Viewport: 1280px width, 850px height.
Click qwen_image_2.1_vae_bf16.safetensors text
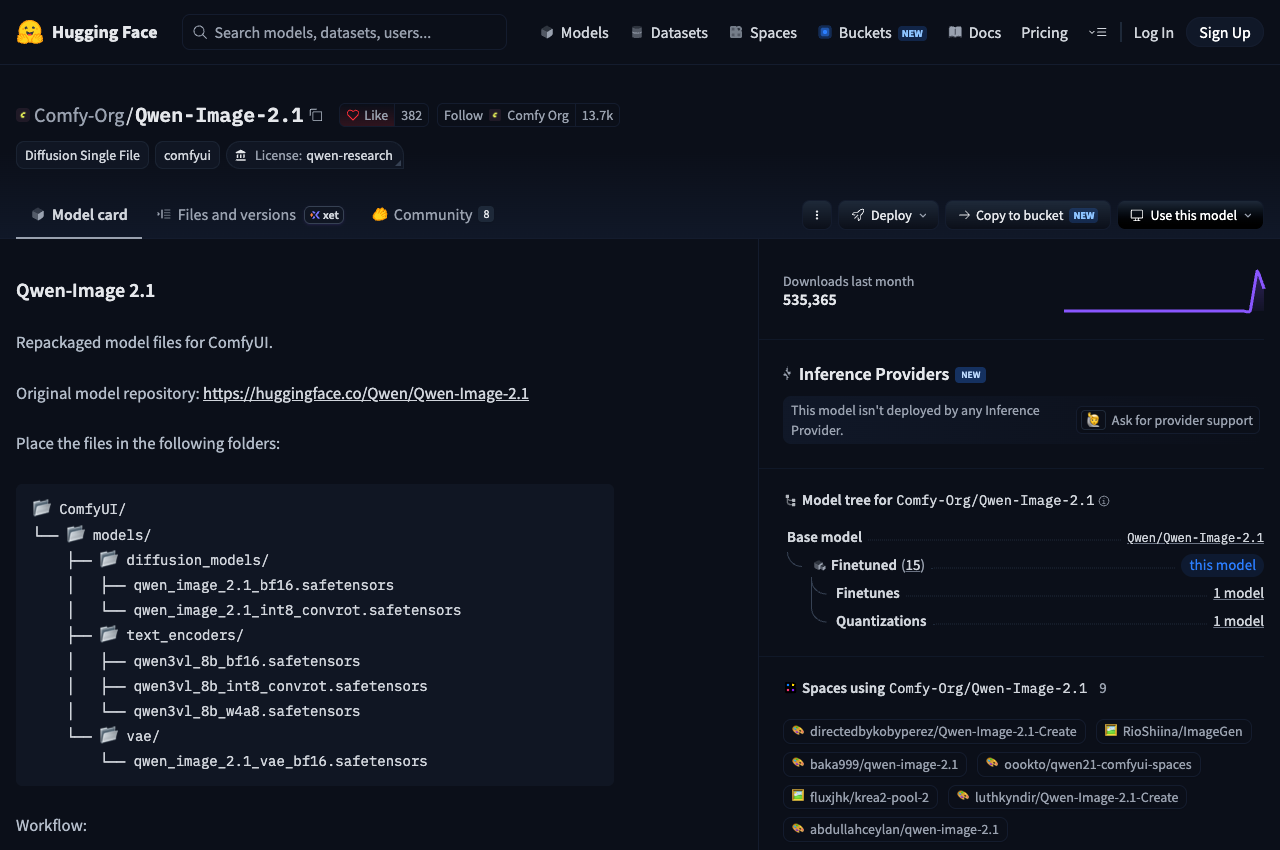[280, 761]
